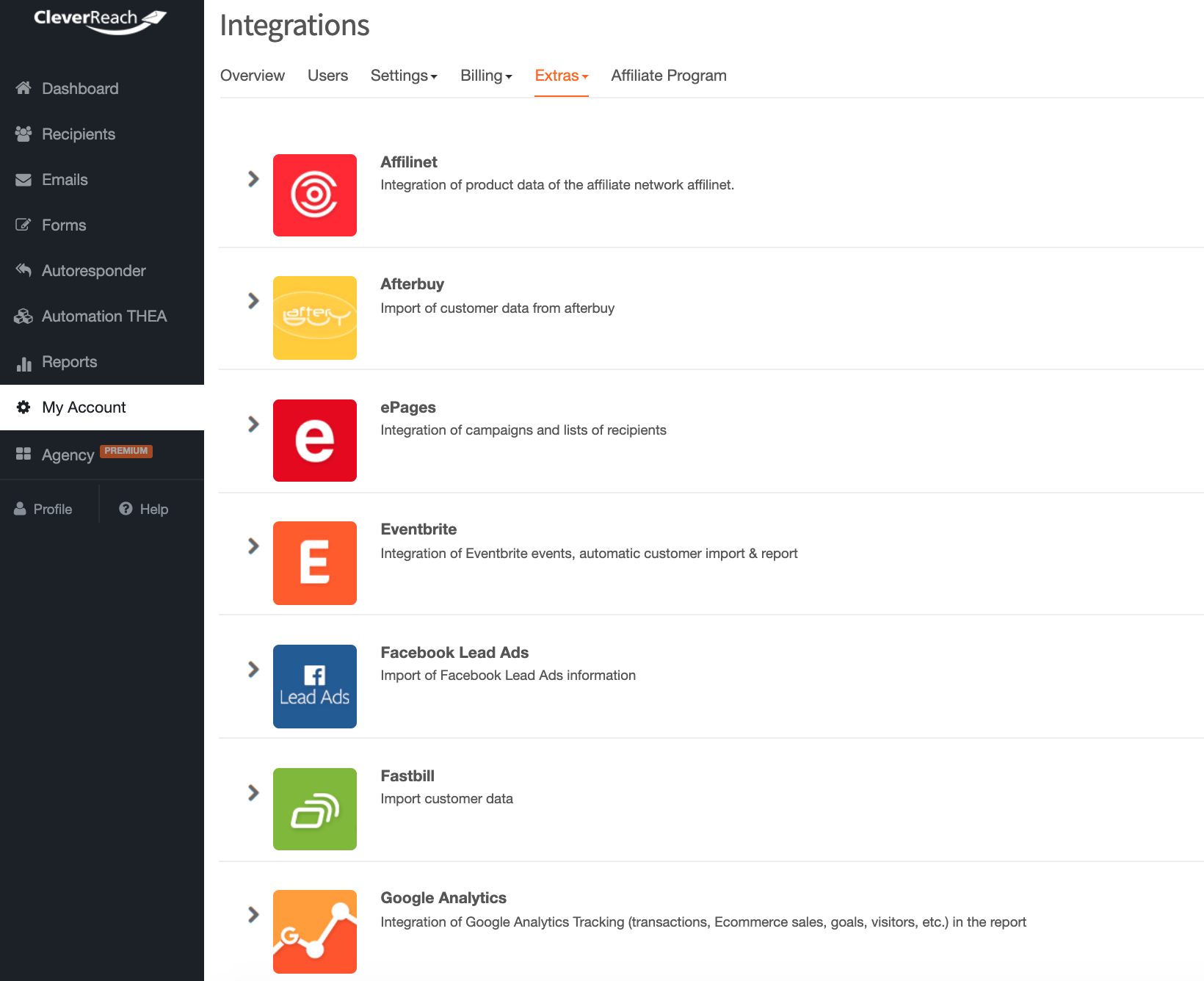Click the ePages title

pos(408,408)
